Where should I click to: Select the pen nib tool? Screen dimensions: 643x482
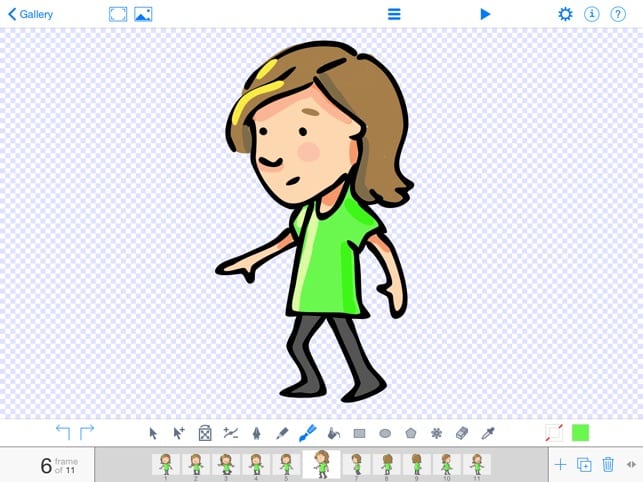pos(256,433)
